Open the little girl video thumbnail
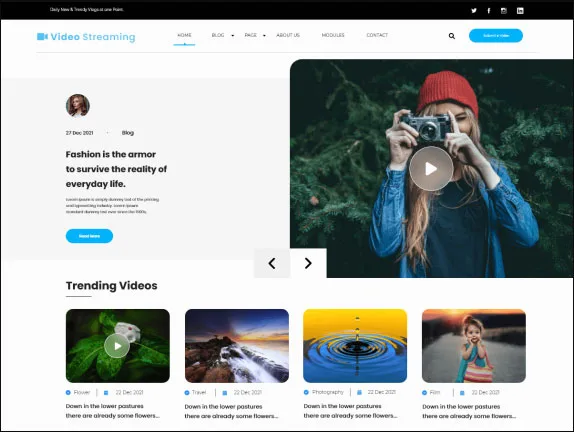The height and width of the screenshot is (432, 574). [474, 346]
